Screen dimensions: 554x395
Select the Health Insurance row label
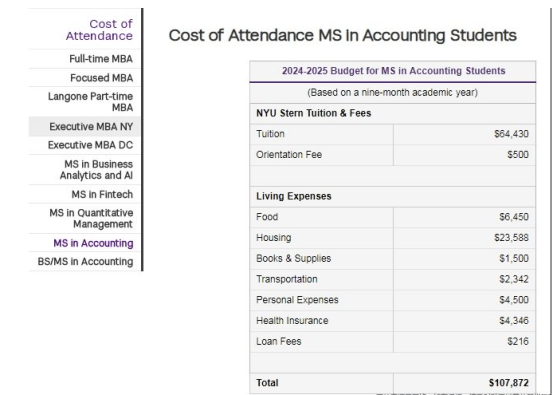coord(292,320)
